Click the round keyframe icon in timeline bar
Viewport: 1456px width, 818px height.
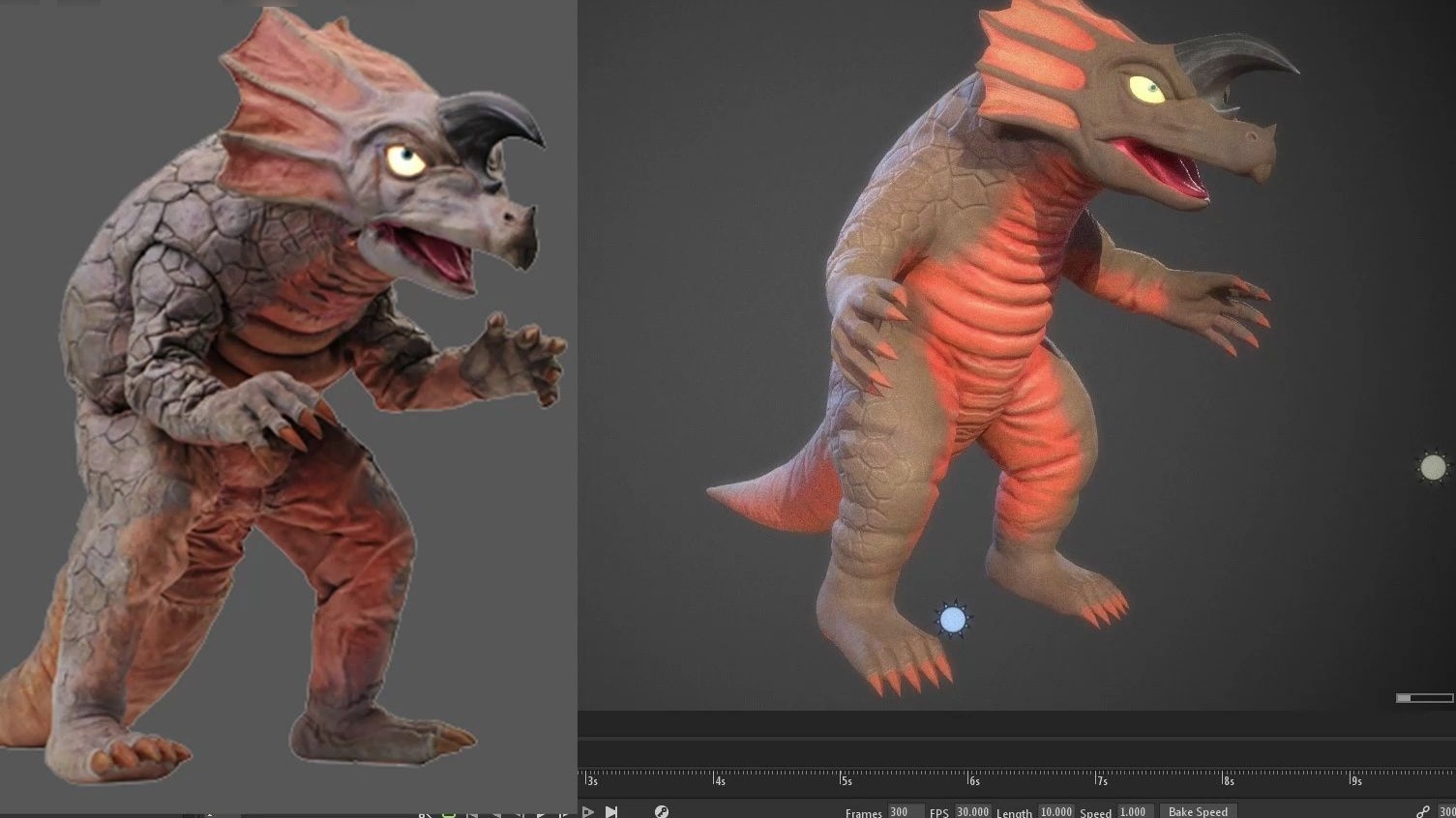(662, 811)
